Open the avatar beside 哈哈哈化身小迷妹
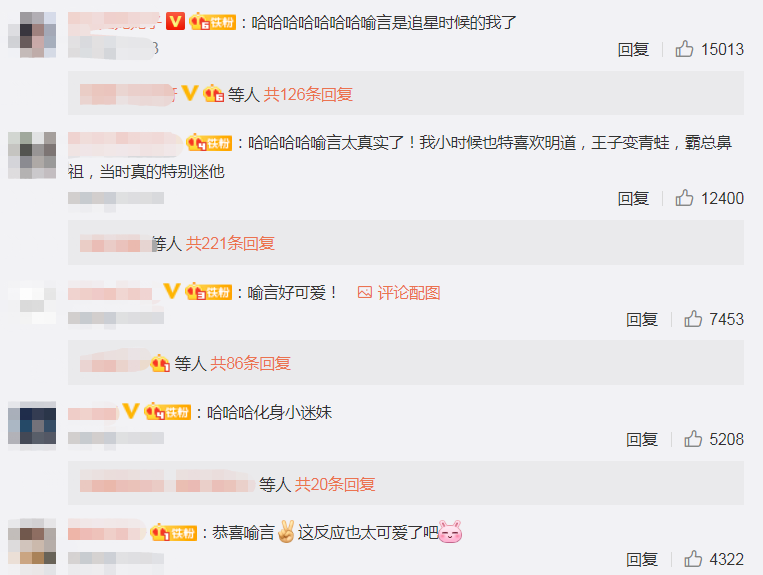763x575 pixels. click(x=32, y=425)
